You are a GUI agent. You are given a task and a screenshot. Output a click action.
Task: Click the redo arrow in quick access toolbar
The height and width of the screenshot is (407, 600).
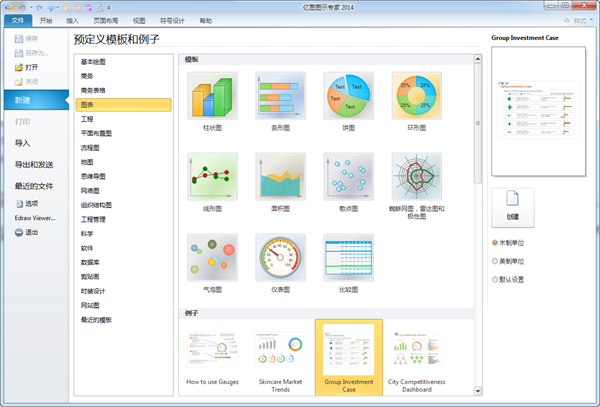39,8
